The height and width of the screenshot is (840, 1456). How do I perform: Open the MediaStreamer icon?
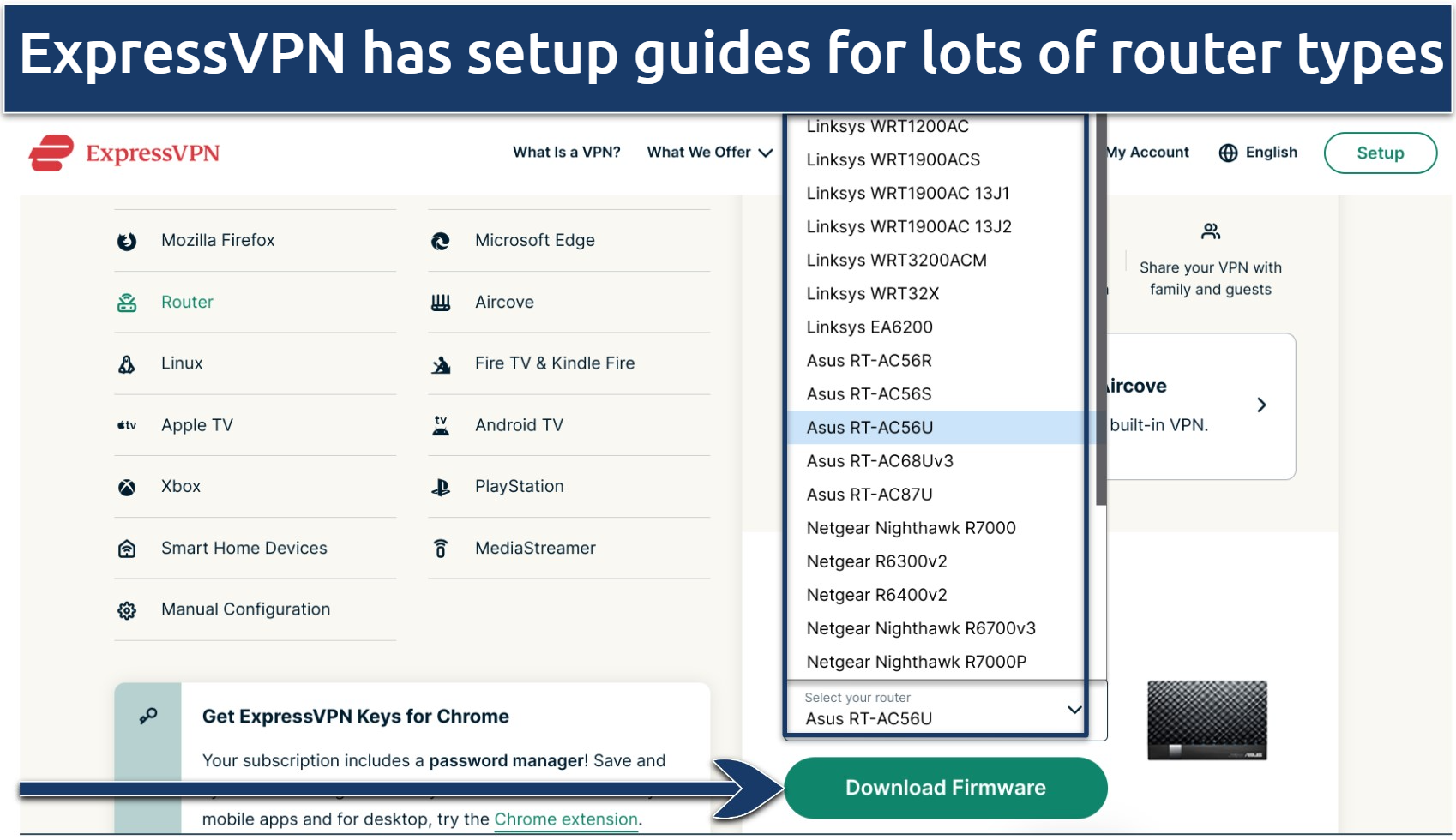coord(440,548)
